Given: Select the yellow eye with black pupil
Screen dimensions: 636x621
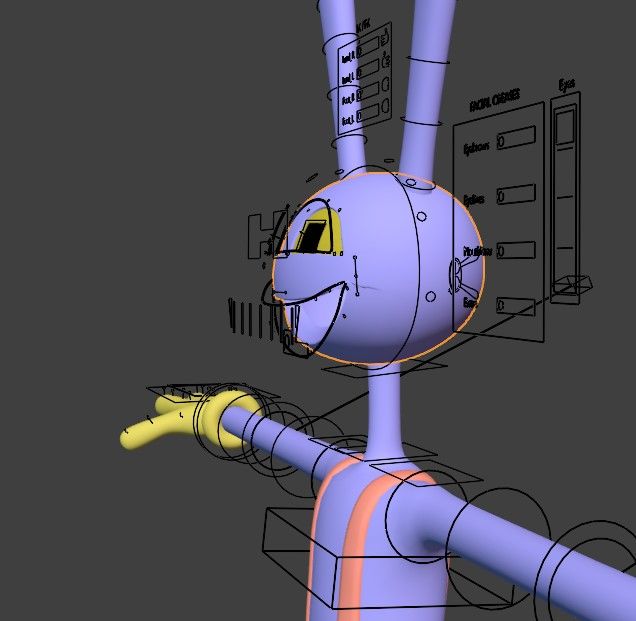Looking at the screenshot, I should pos(316,233).
